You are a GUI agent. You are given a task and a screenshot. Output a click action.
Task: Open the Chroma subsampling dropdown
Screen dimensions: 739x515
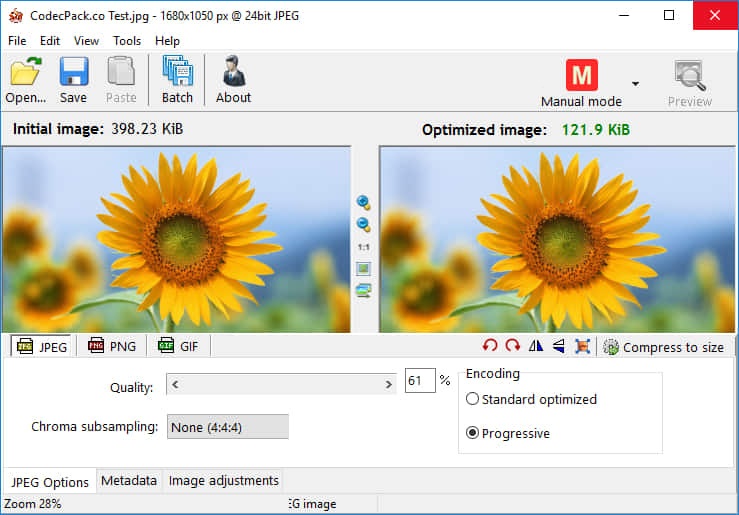click(x=227, y=427)
